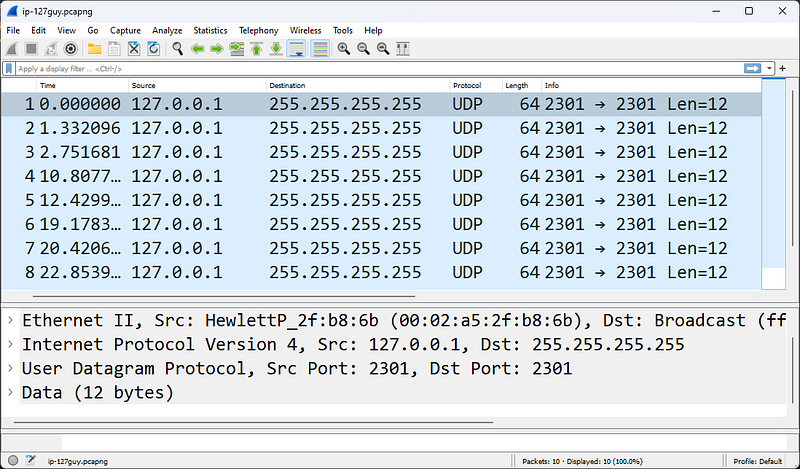Open the View menu
The width and height of the screenshot is (800, 469).
[x=66, y=31]
